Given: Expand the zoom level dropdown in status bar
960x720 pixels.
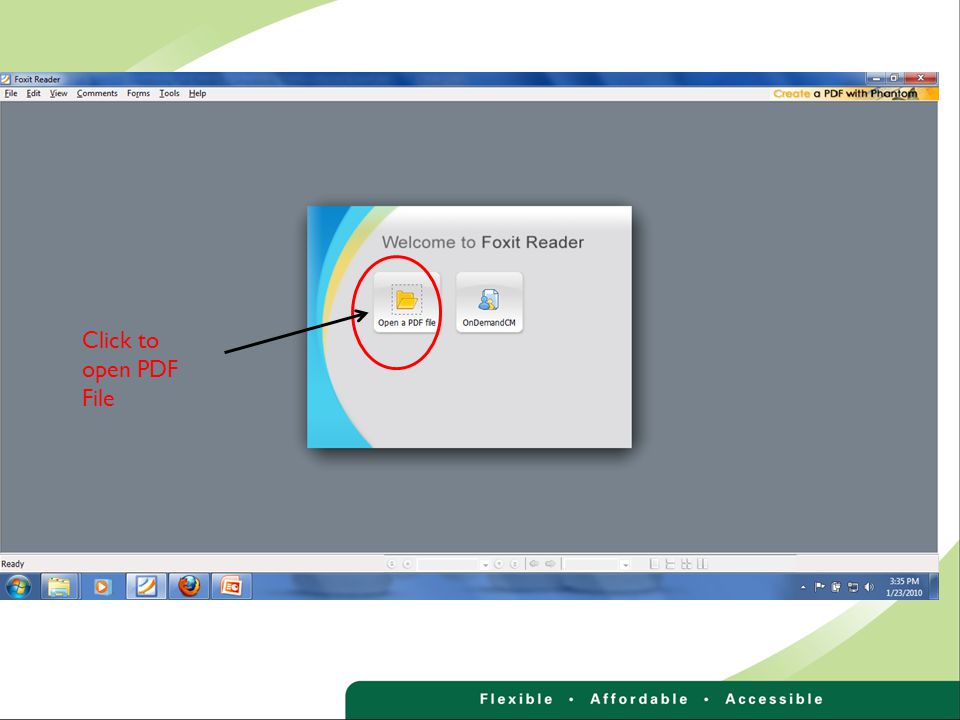Looking at the screenshot, I should [625, 564].
